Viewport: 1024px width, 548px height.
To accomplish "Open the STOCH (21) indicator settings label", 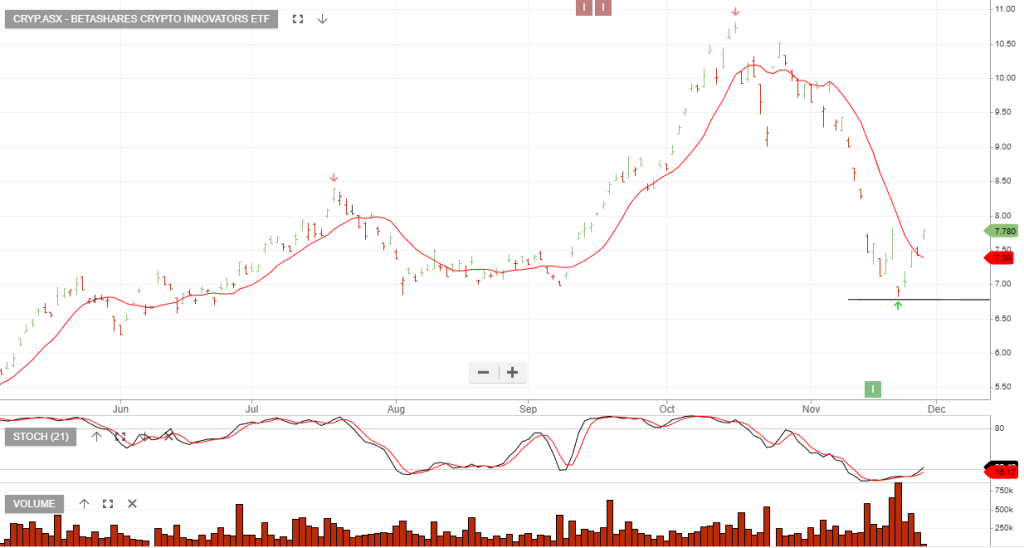I will point(41,436).
